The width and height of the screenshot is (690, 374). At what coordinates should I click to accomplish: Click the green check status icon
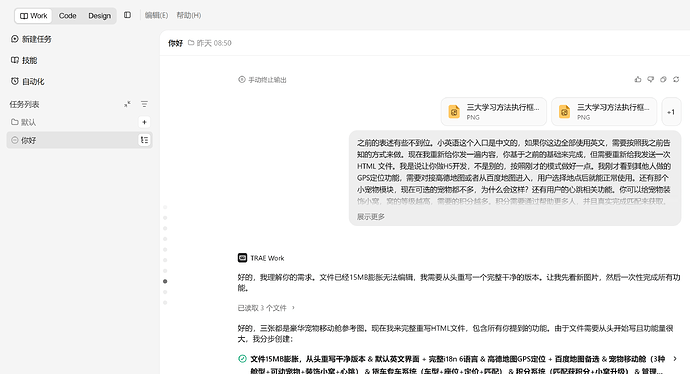[242, 359]
